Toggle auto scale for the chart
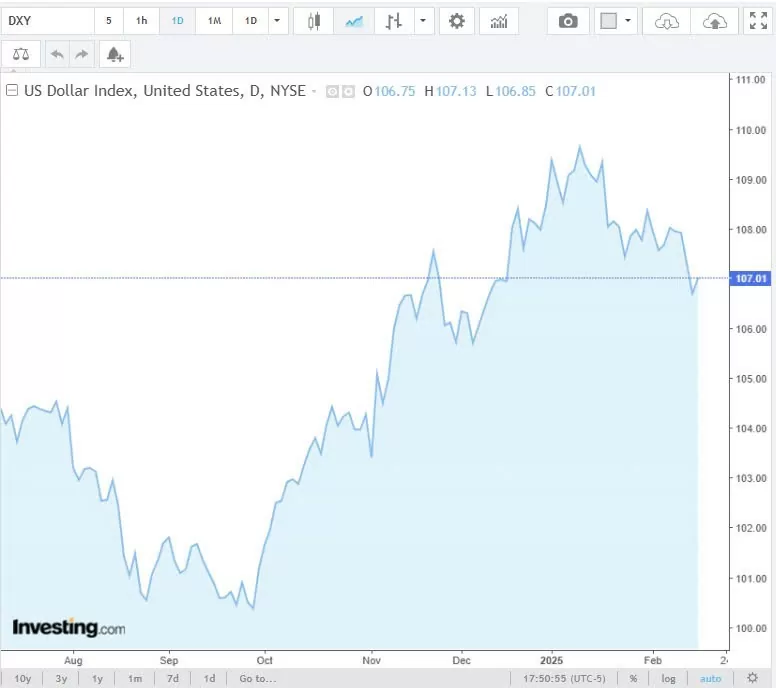Image resolution: width=776 pixels, height=688 pixels. pyautogui.click(x=710, y=678)
